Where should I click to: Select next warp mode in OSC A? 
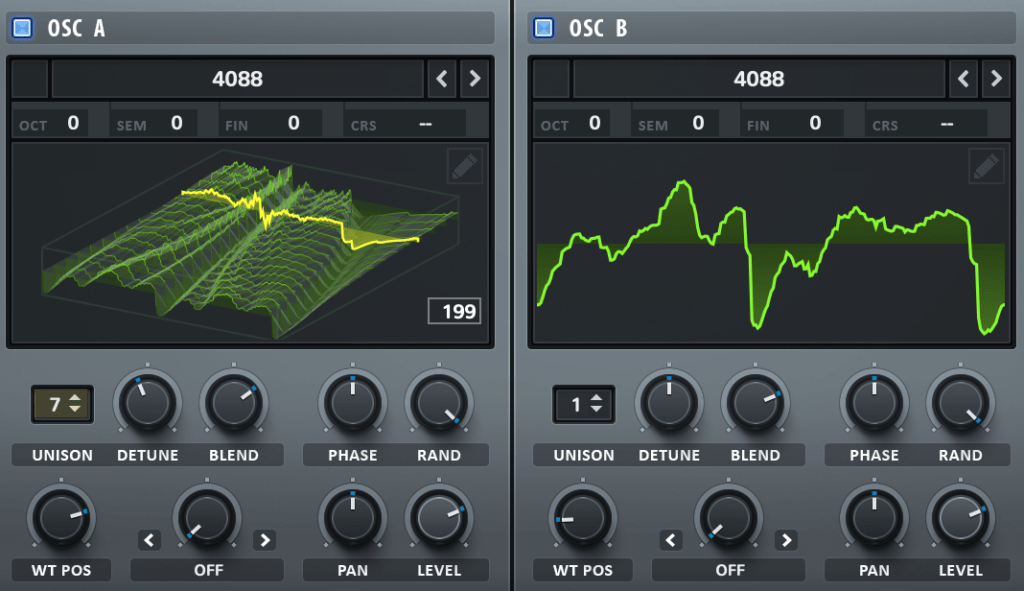(264, 540)
